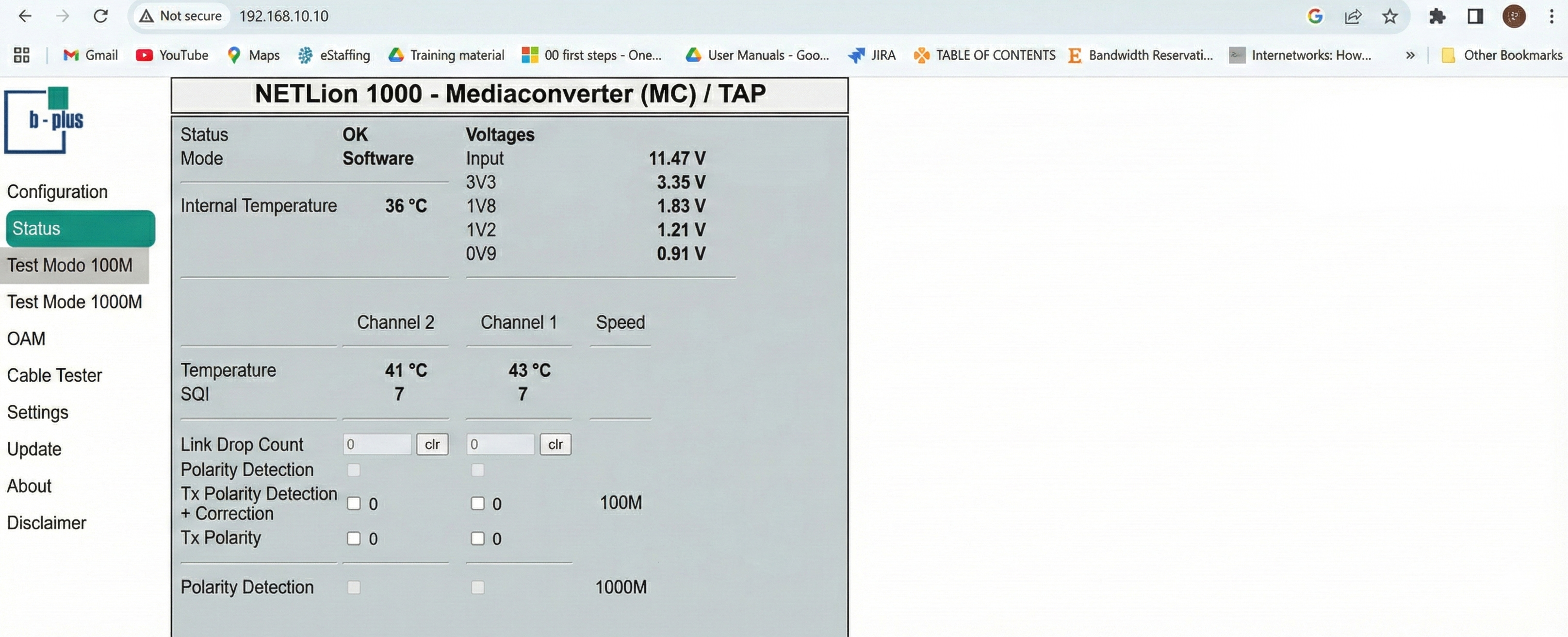
Task: Click the bookmark star icon
Action: (x=1389, y=17)
